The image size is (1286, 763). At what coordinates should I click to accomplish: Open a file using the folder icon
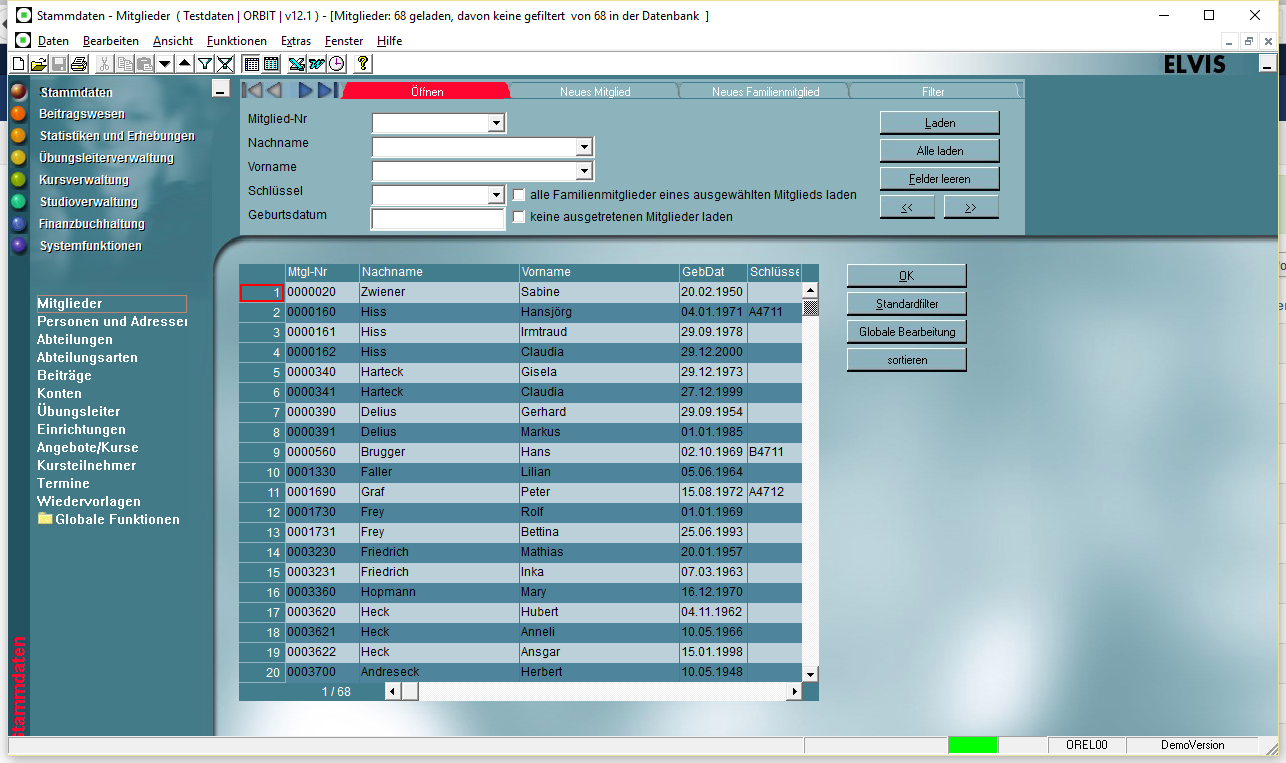[x=38, y=63]
